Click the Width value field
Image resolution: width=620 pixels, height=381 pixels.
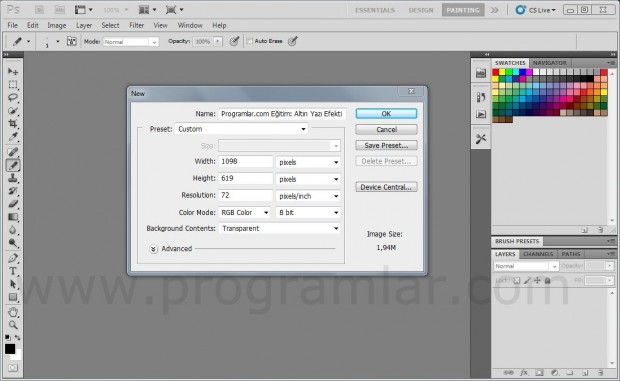point(246,162)
